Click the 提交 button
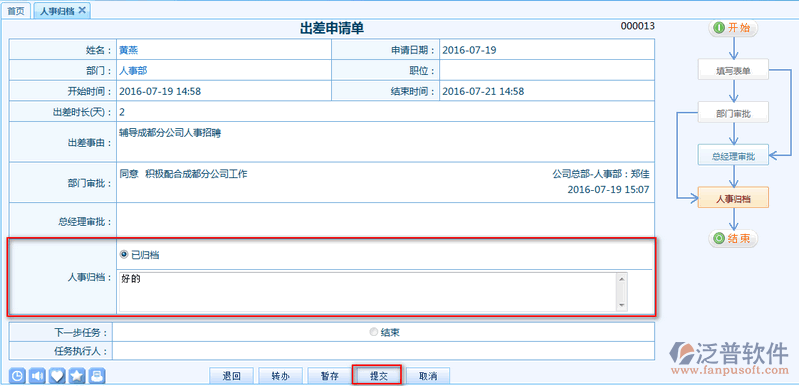The height and width of the screenshot is (386, 799). 378,376
